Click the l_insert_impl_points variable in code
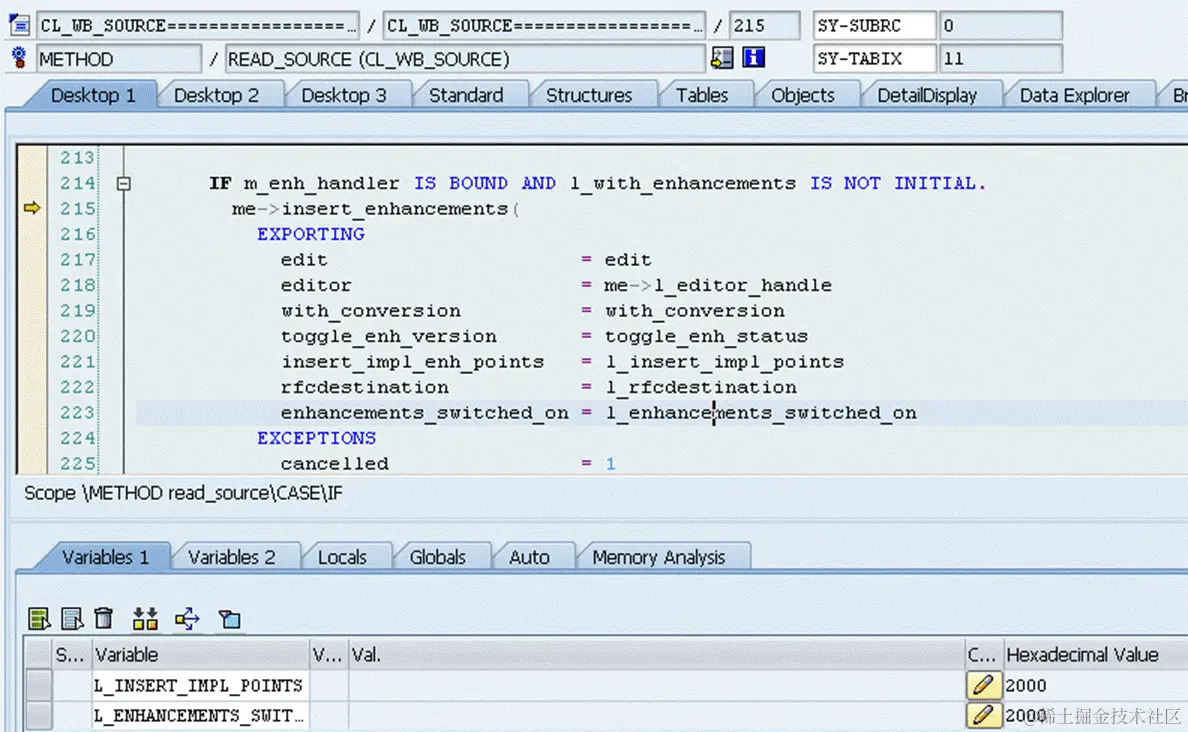Viewport: 1188px width, 732px height. point(724,362)
